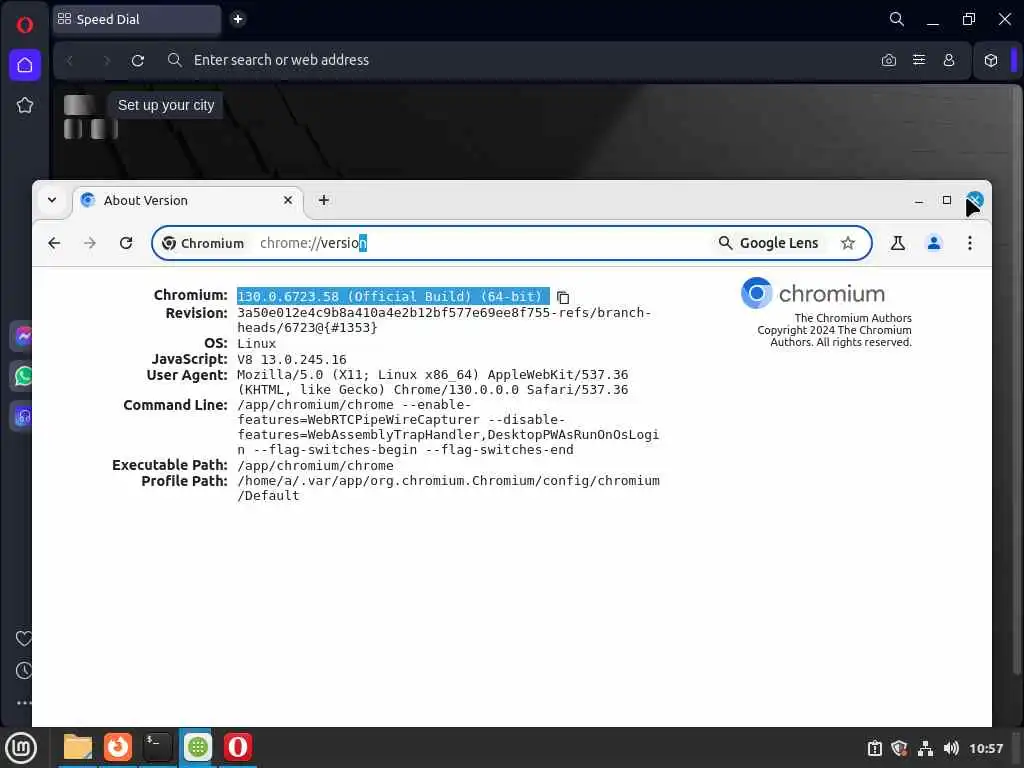The height and width of the screenshot is (768, 1024).
Task: Click the Chromium site info chip
Action: pos(203,243)
